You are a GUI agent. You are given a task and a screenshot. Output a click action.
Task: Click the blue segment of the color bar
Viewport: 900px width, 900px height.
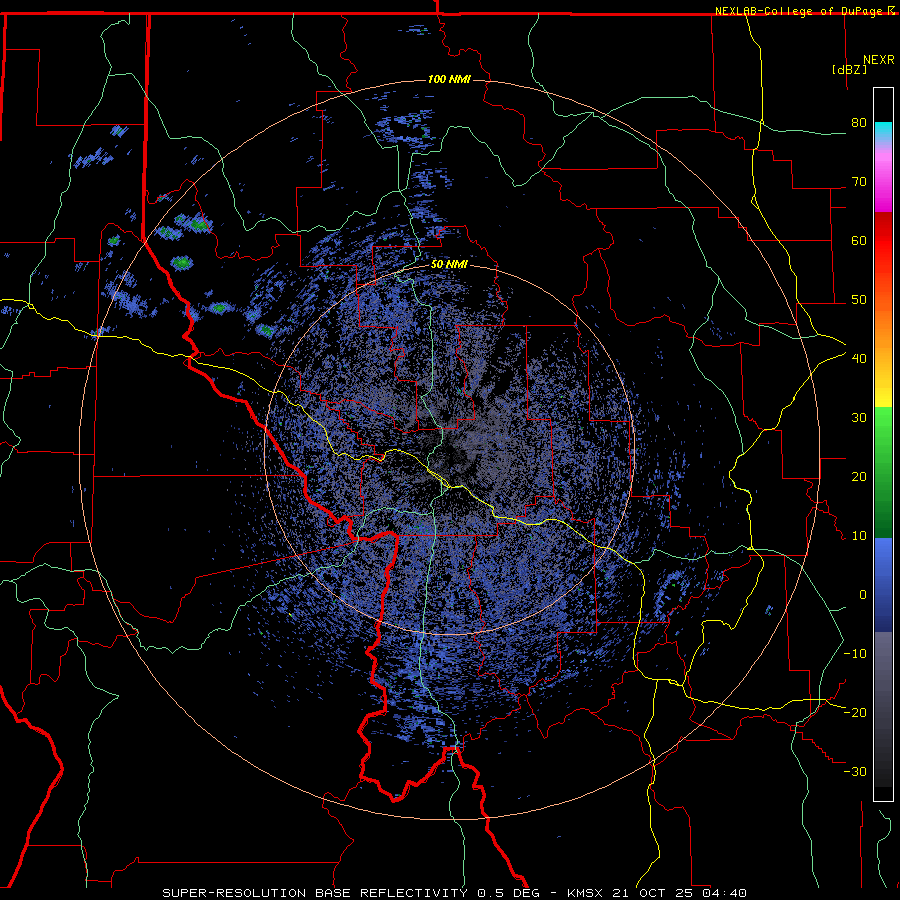[883, 584]
